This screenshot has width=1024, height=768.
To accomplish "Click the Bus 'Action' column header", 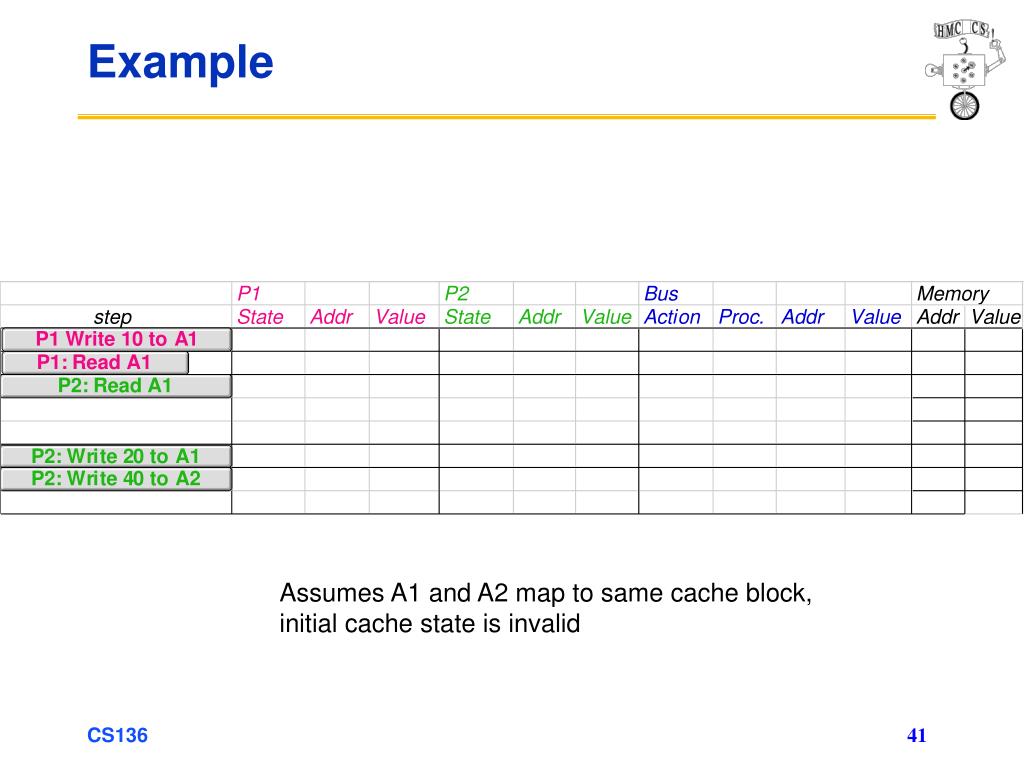I will pyautogui.click(x=672, y=317).
